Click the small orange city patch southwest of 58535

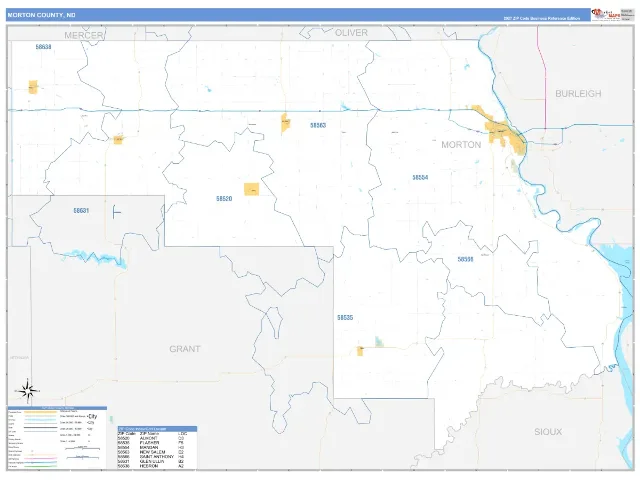pos(360,351)
